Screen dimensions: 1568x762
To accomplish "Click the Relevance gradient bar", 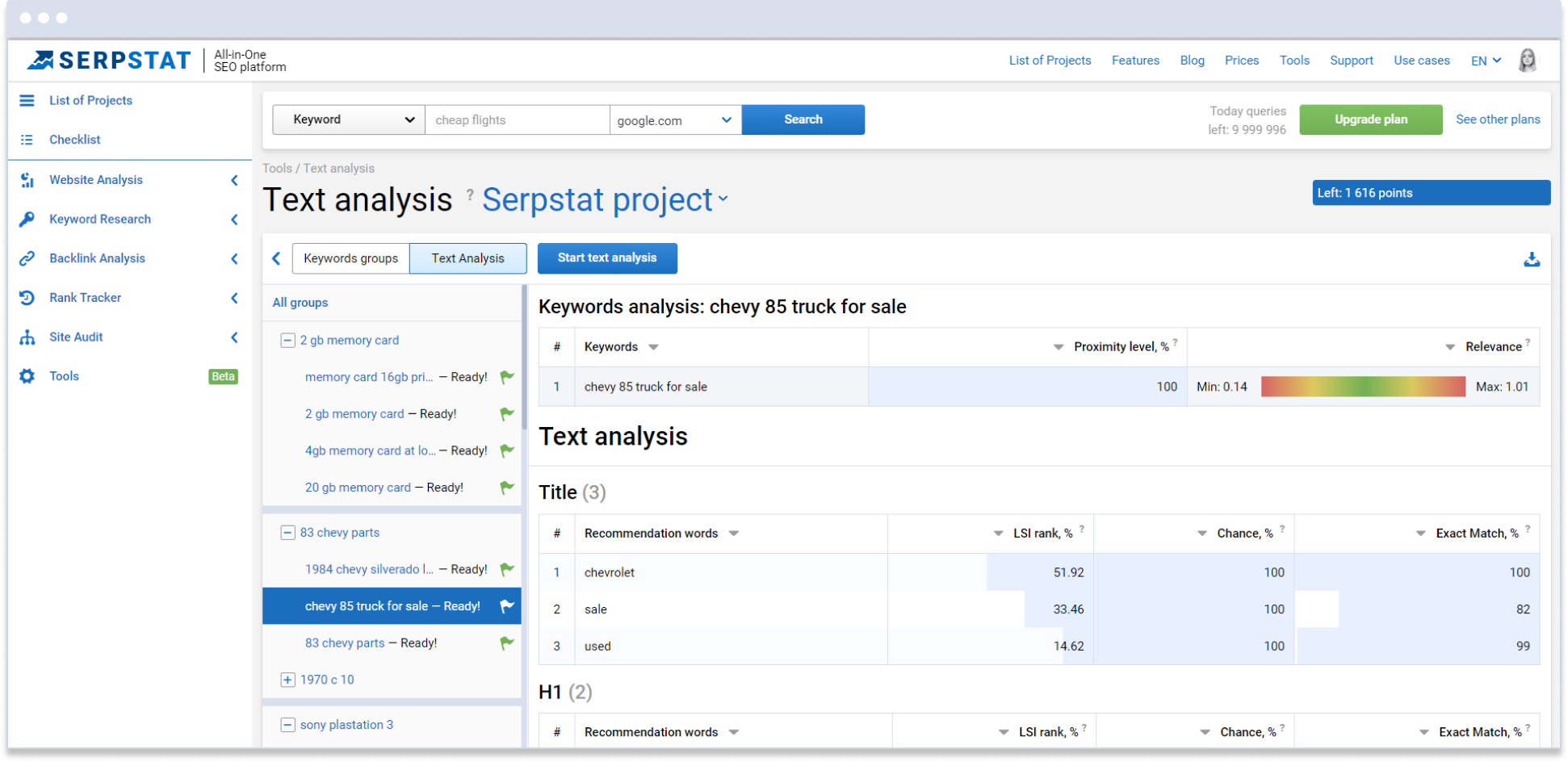I will click(1363, 387).
